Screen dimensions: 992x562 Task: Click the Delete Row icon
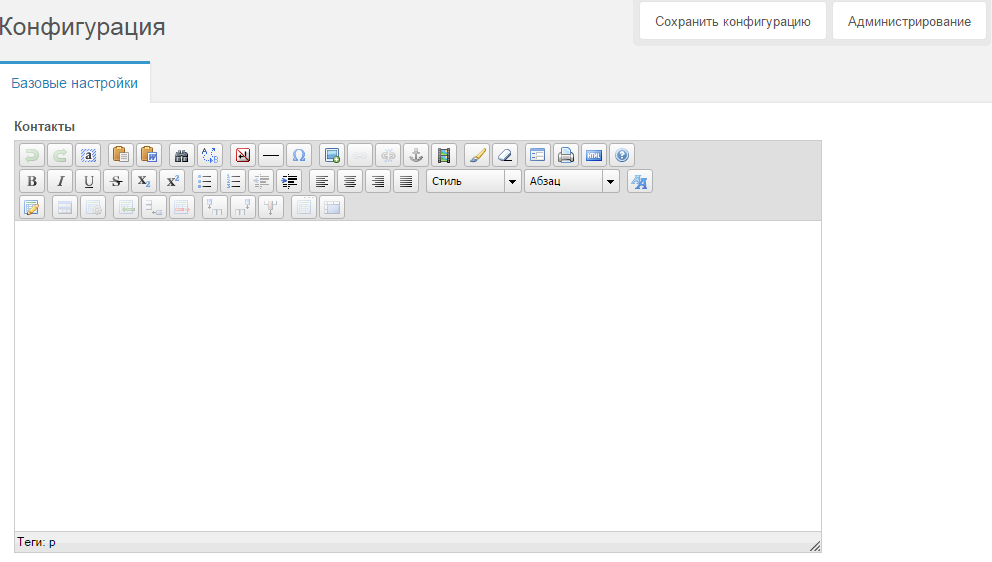[x=182, y=208]
